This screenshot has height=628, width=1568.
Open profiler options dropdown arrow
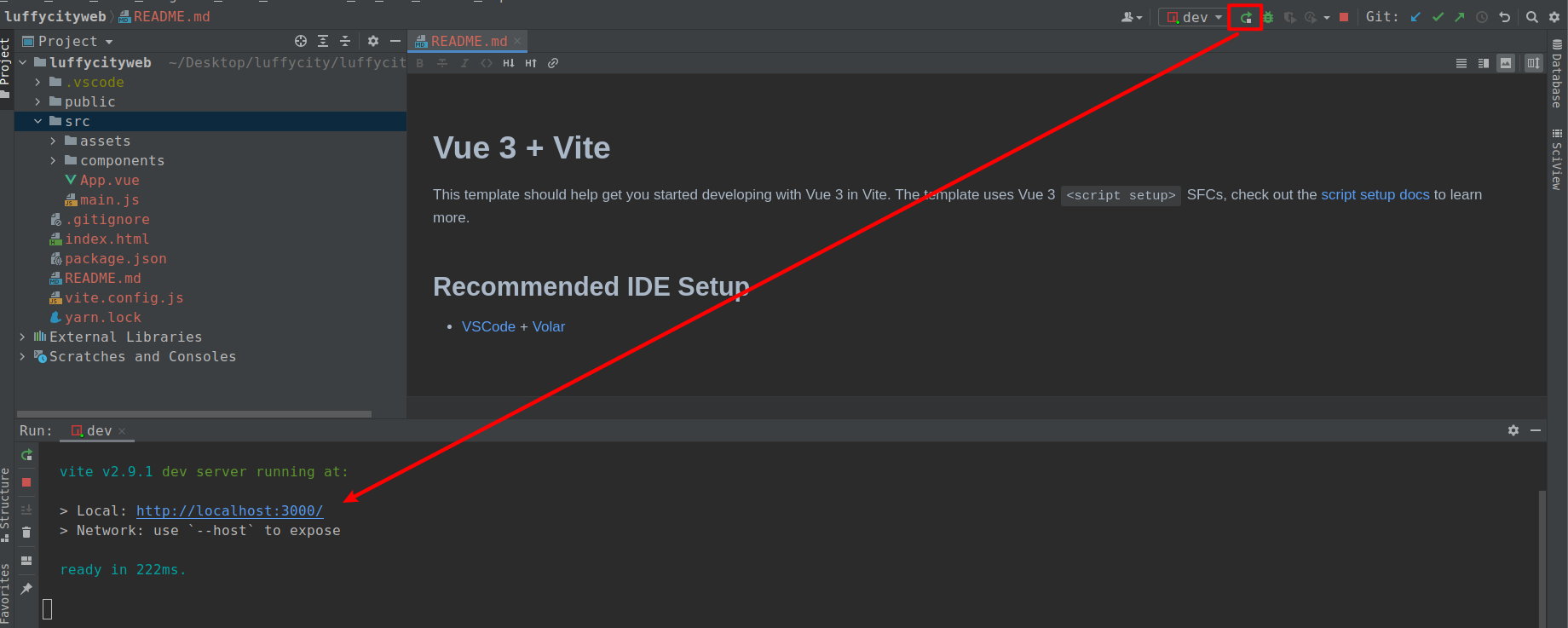1327,18
